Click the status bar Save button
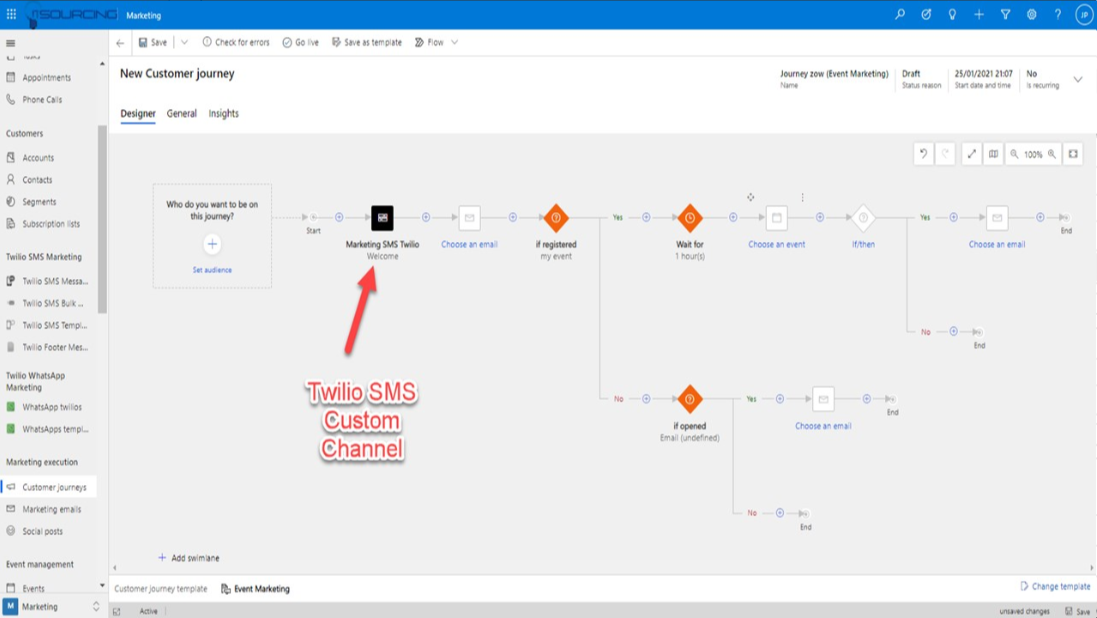This screenshot has width=1097, height=618. point(1078,612)
